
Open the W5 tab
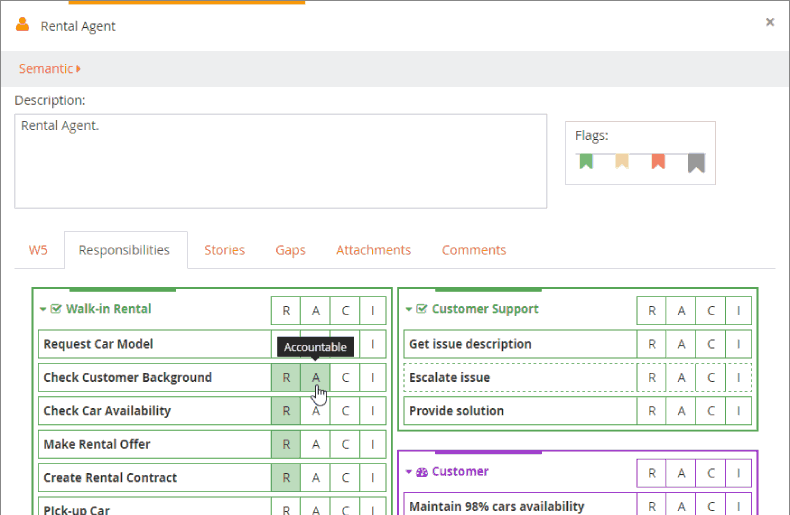[38, 250]
